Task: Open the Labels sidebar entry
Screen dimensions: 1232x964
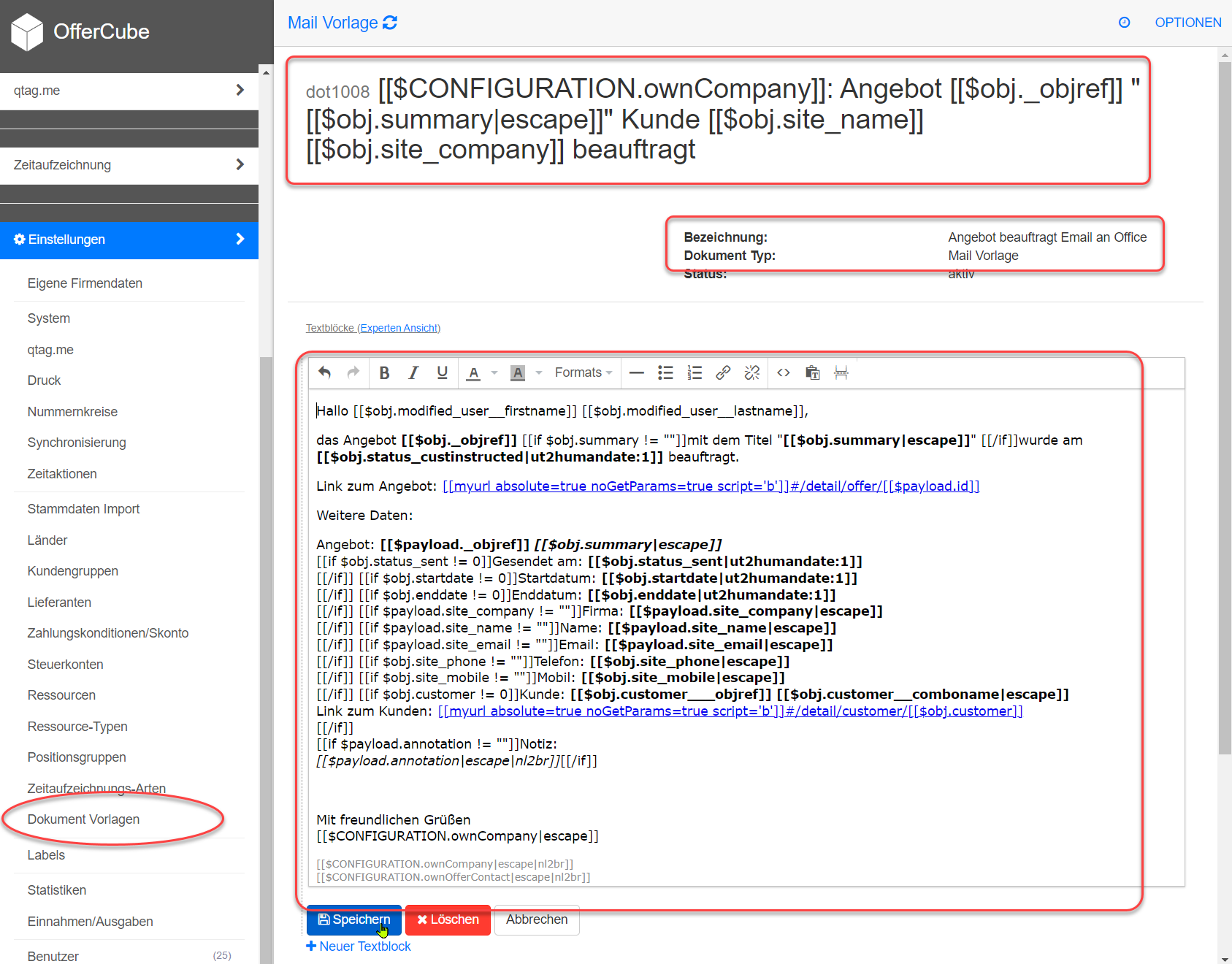Action: [46, 855]
